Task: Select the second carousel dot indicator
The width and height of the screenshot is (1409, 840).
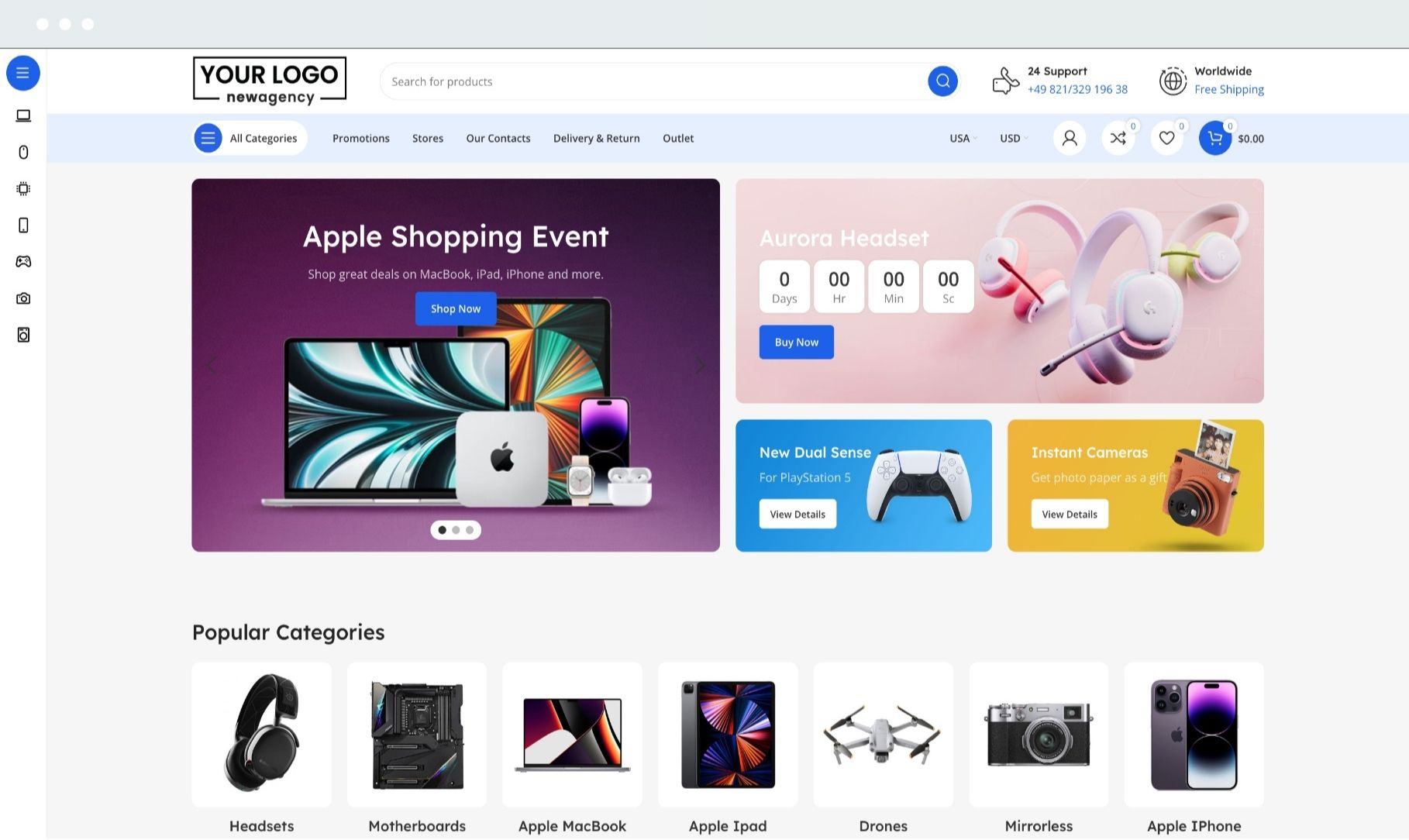Action: 456,530
